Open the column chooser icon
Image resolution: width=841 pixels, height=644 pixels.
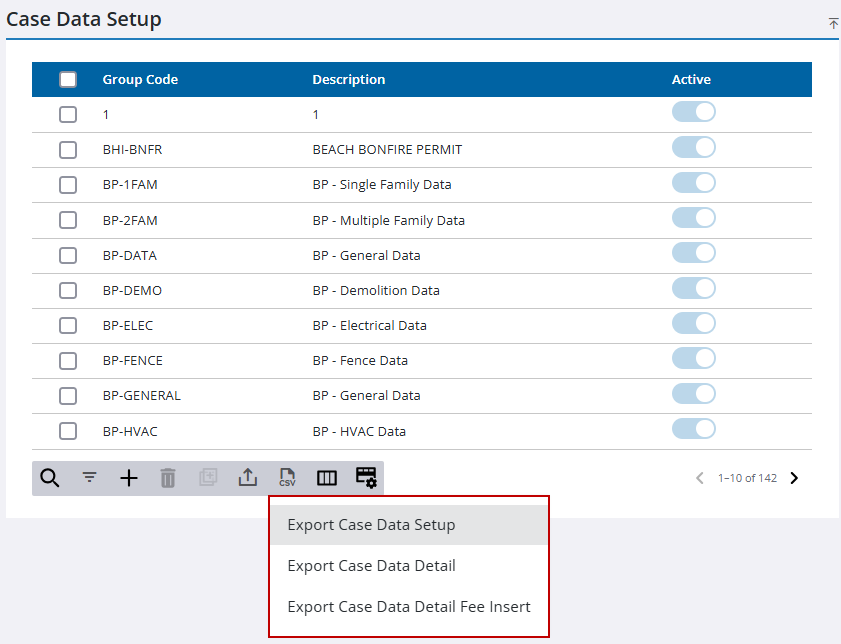pyautogui.click(x=327, y=478)
